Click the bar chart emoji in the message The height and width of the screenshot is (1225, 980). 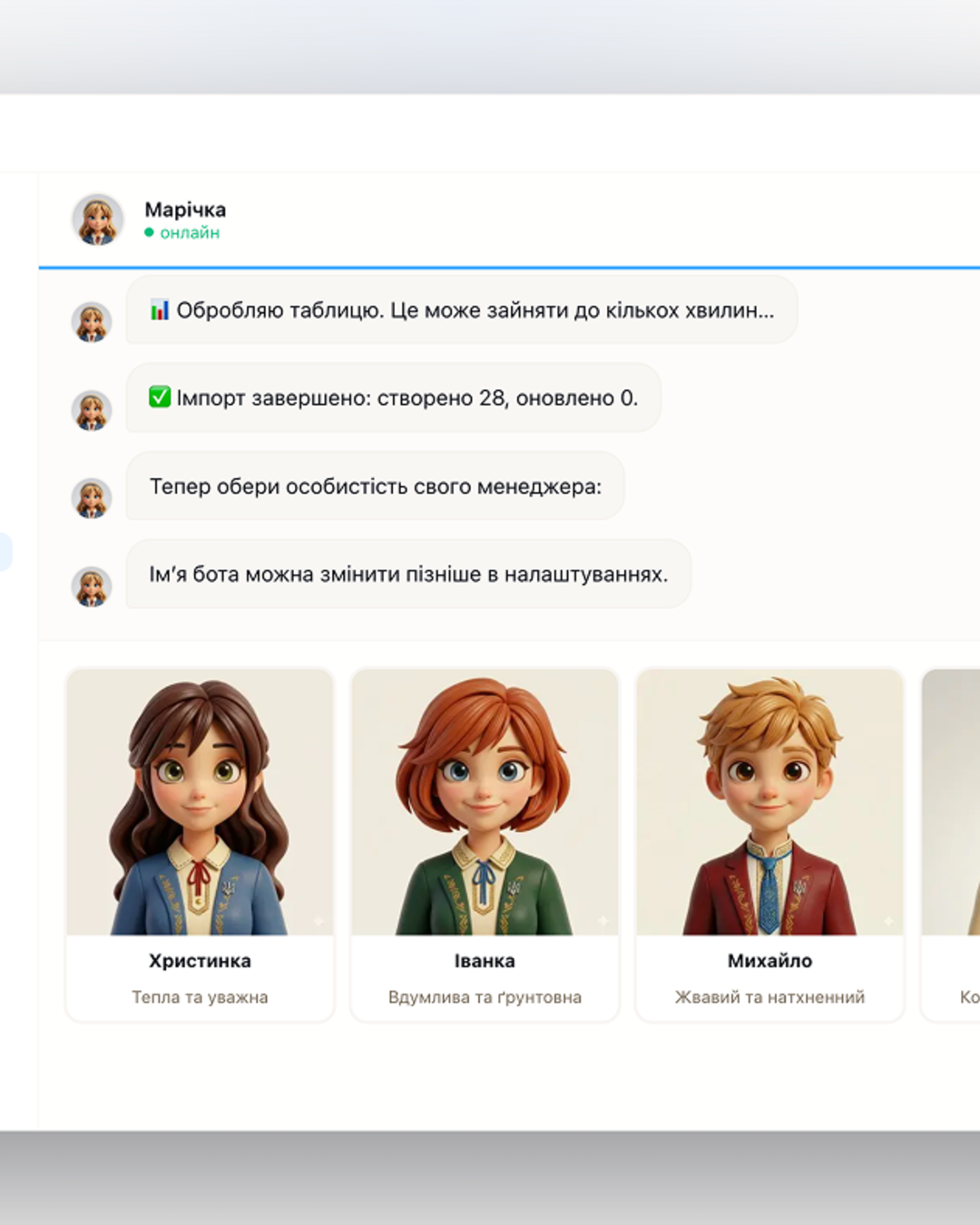click(160, 310)
